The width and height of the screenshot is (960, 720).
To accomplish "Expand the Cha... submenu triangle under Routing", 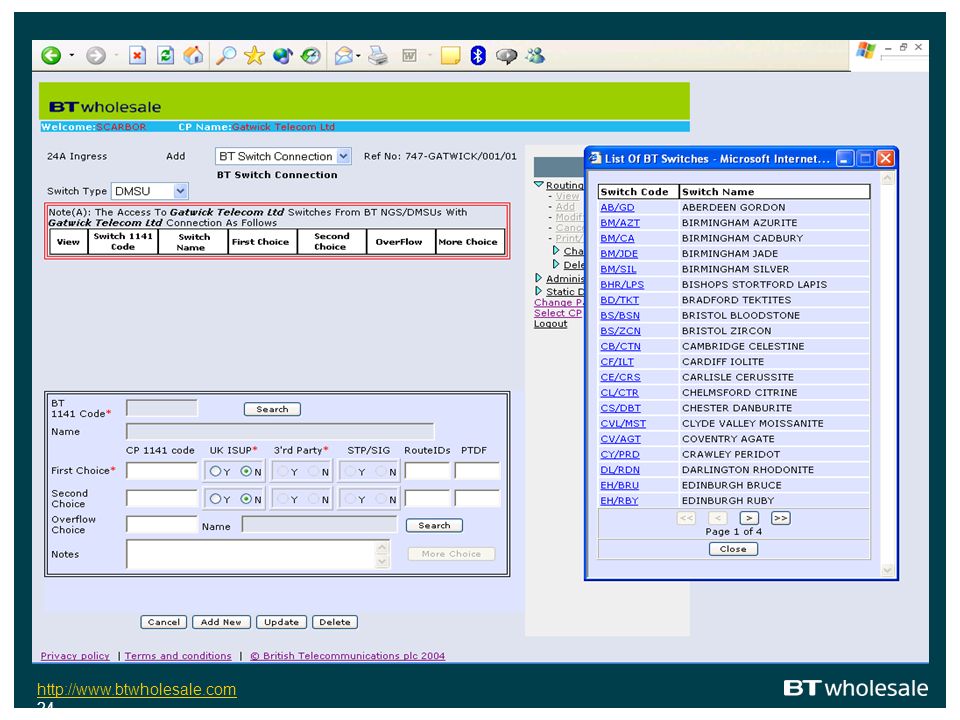I will (x=556, y=250).
